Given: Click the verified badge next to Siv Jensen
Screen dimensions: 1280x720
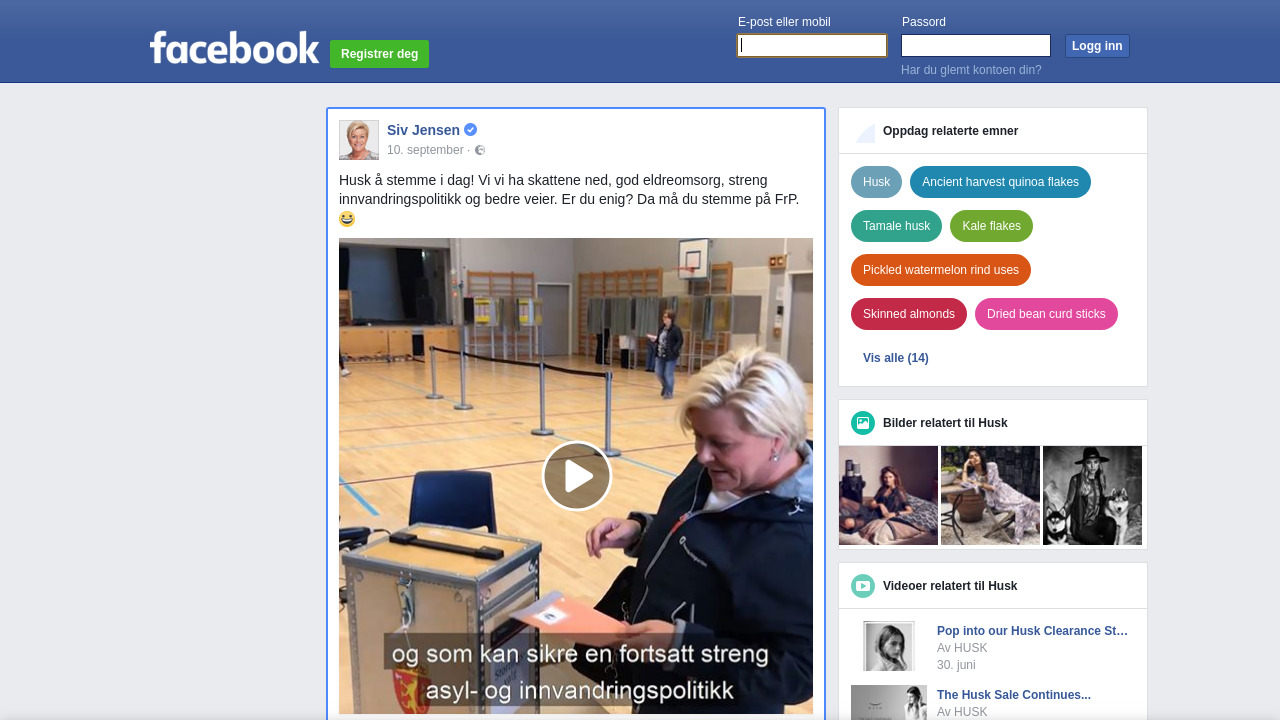Looking at the screenshot, I should (x=471, y=130).
